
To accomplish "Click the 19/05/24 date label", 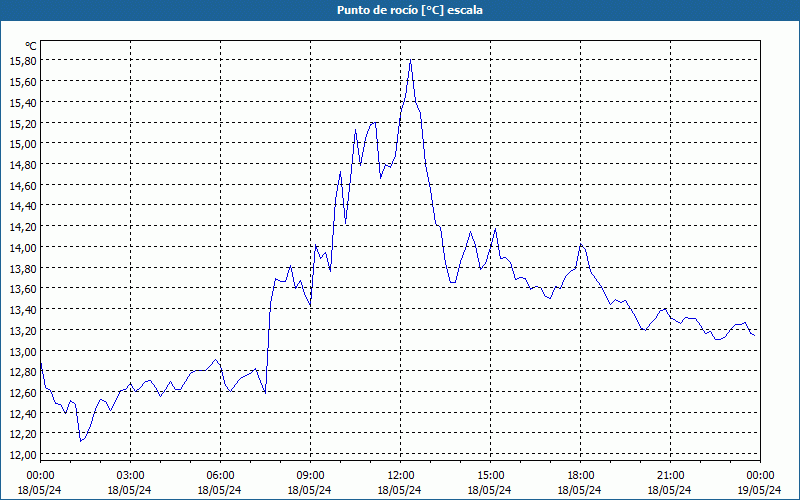I will click(760, 490).
